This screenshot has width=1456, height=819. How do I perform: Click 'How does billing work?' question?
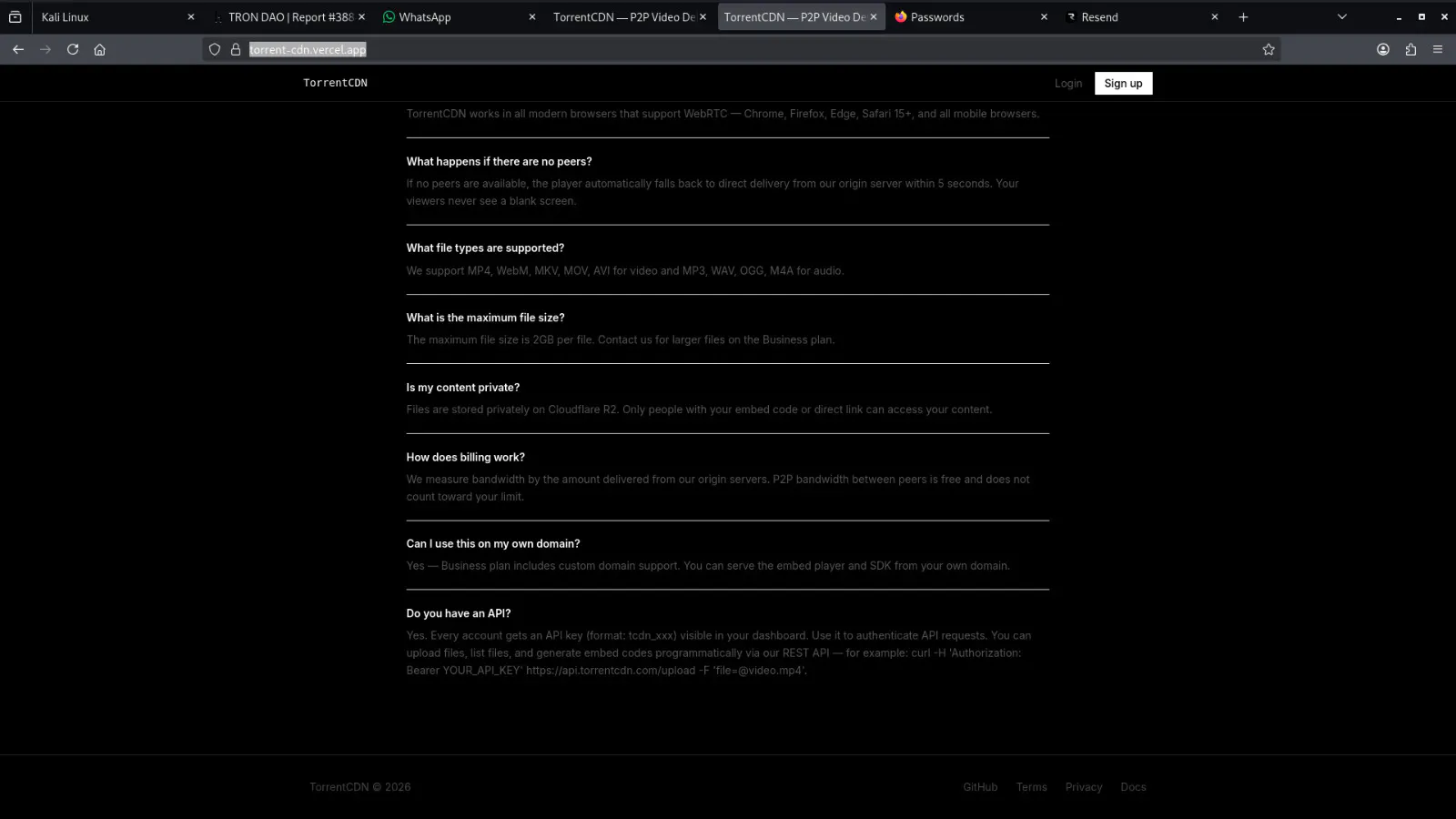coord(465,458)
